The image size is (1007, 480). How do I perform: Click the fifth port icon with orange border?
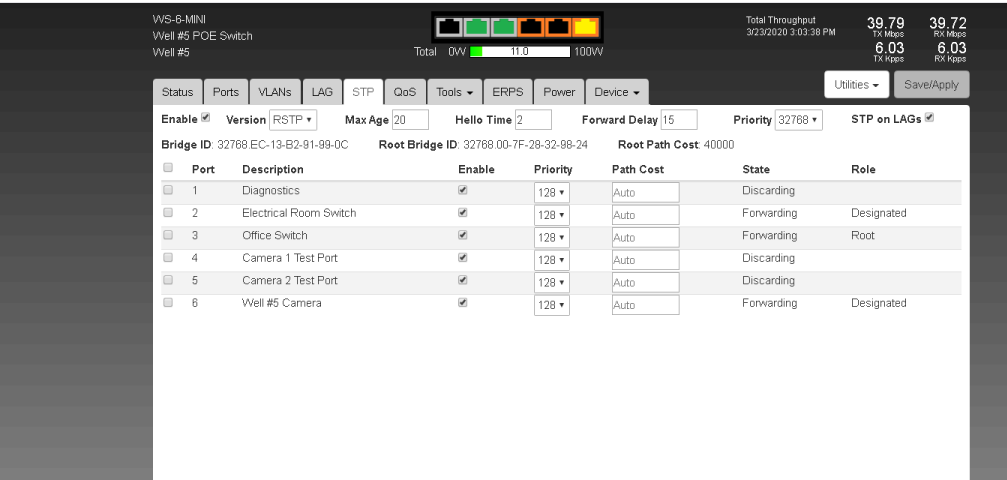(559, 24)
